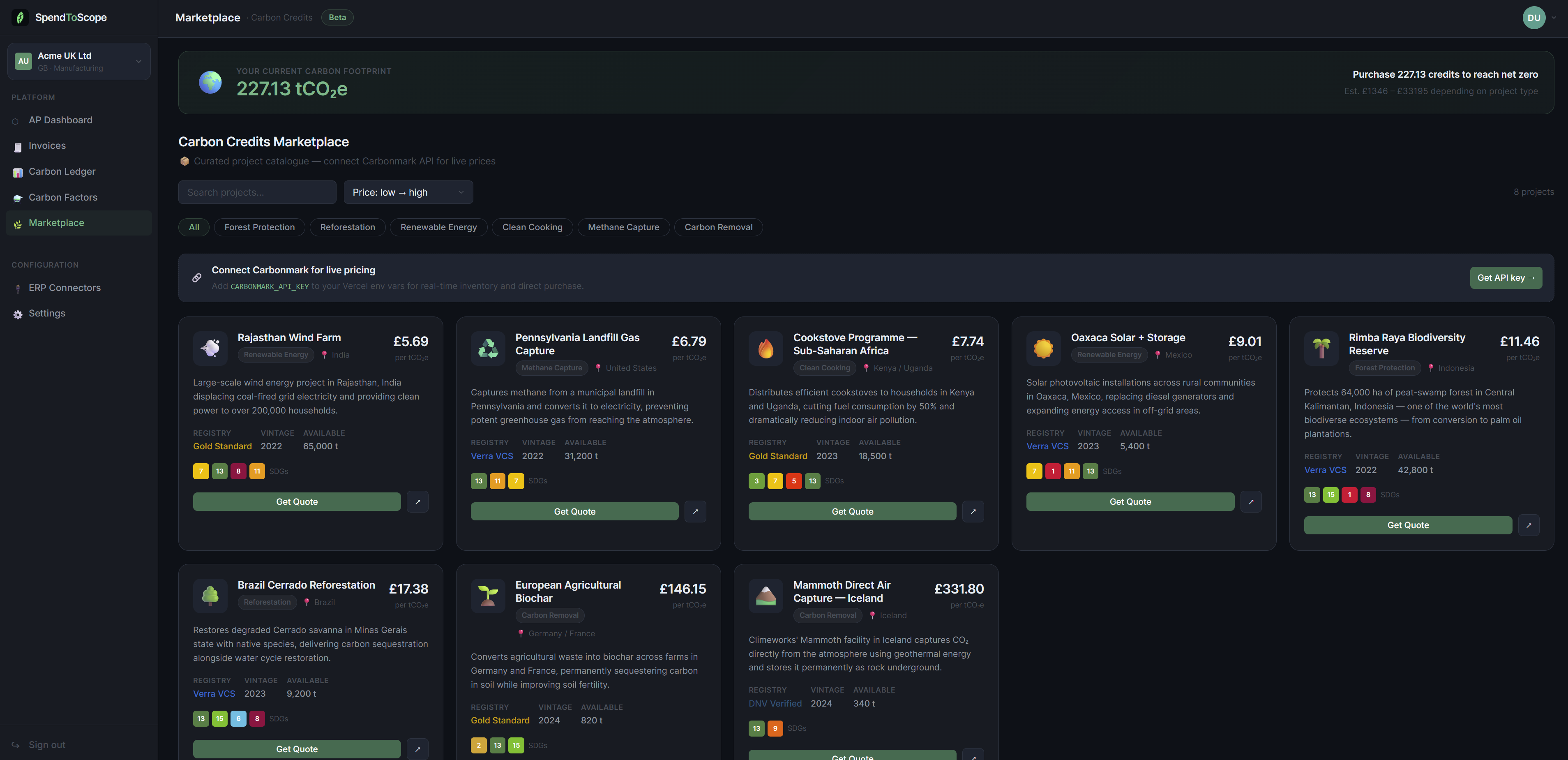The image size is (1568, 760).
Task: Click the SpendToScope leaf logo icon
Action: coord(20,18)
